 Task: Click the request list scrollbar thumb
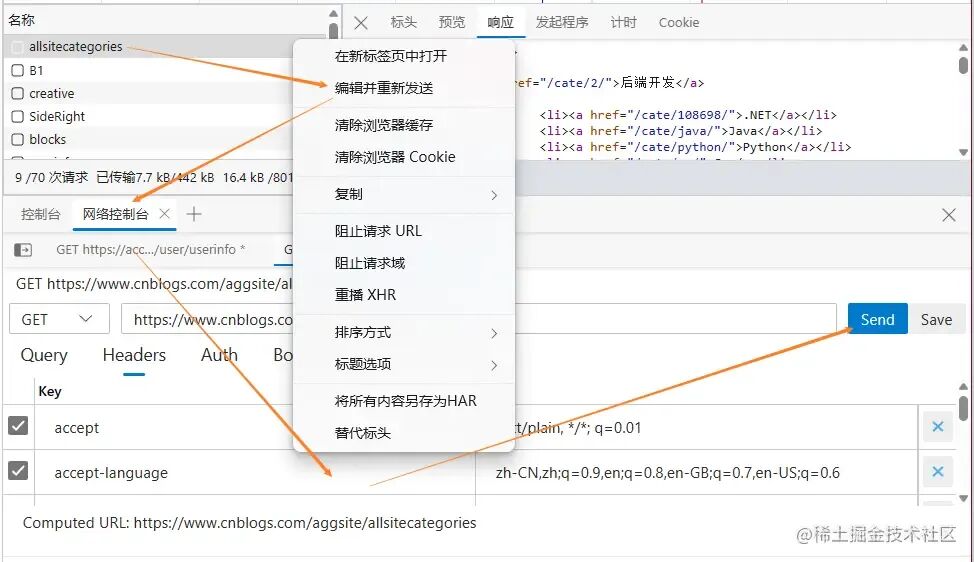[x=334, y=30]
